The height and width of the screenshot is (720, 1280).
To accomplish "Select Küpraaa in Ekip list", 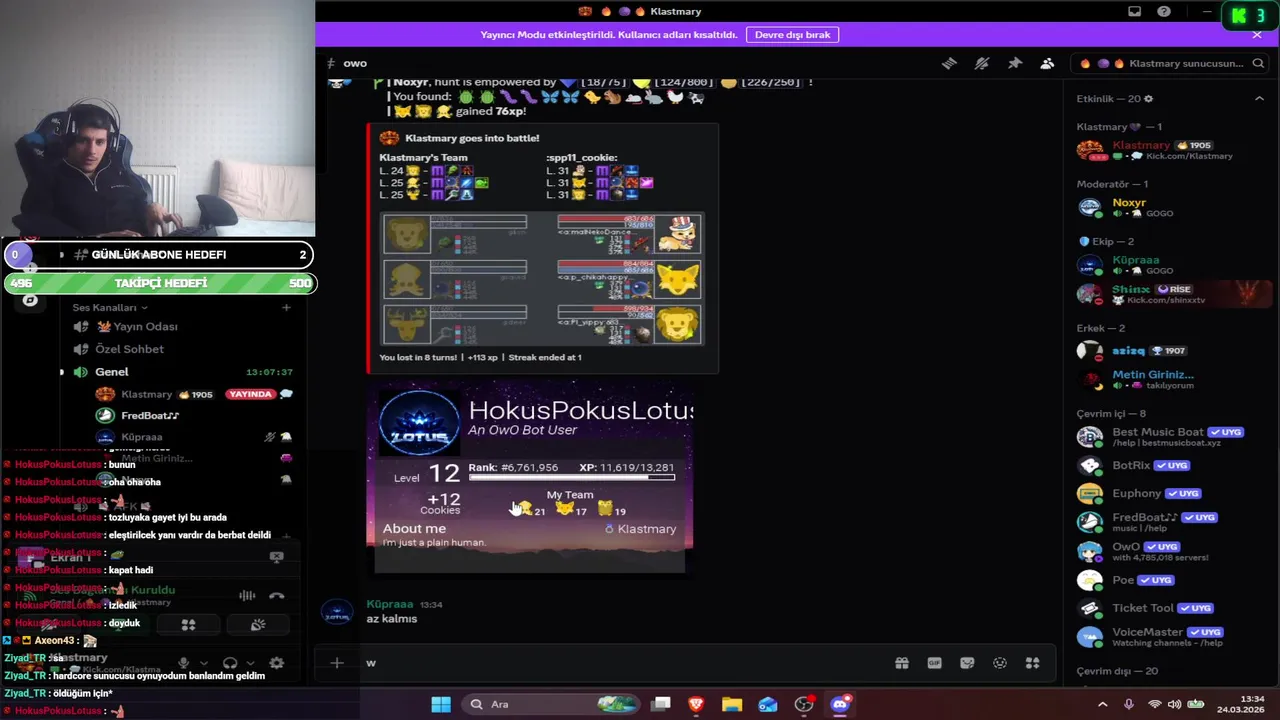I will click(1170, 265).
